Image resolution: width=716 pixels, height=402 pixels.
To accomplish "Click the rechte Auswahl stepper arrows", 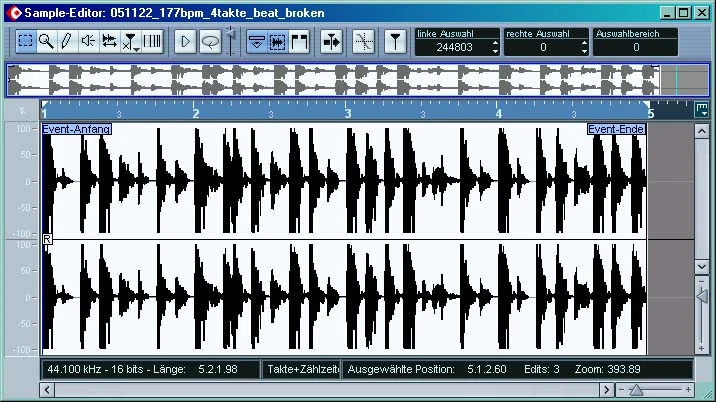I will 584,47.
